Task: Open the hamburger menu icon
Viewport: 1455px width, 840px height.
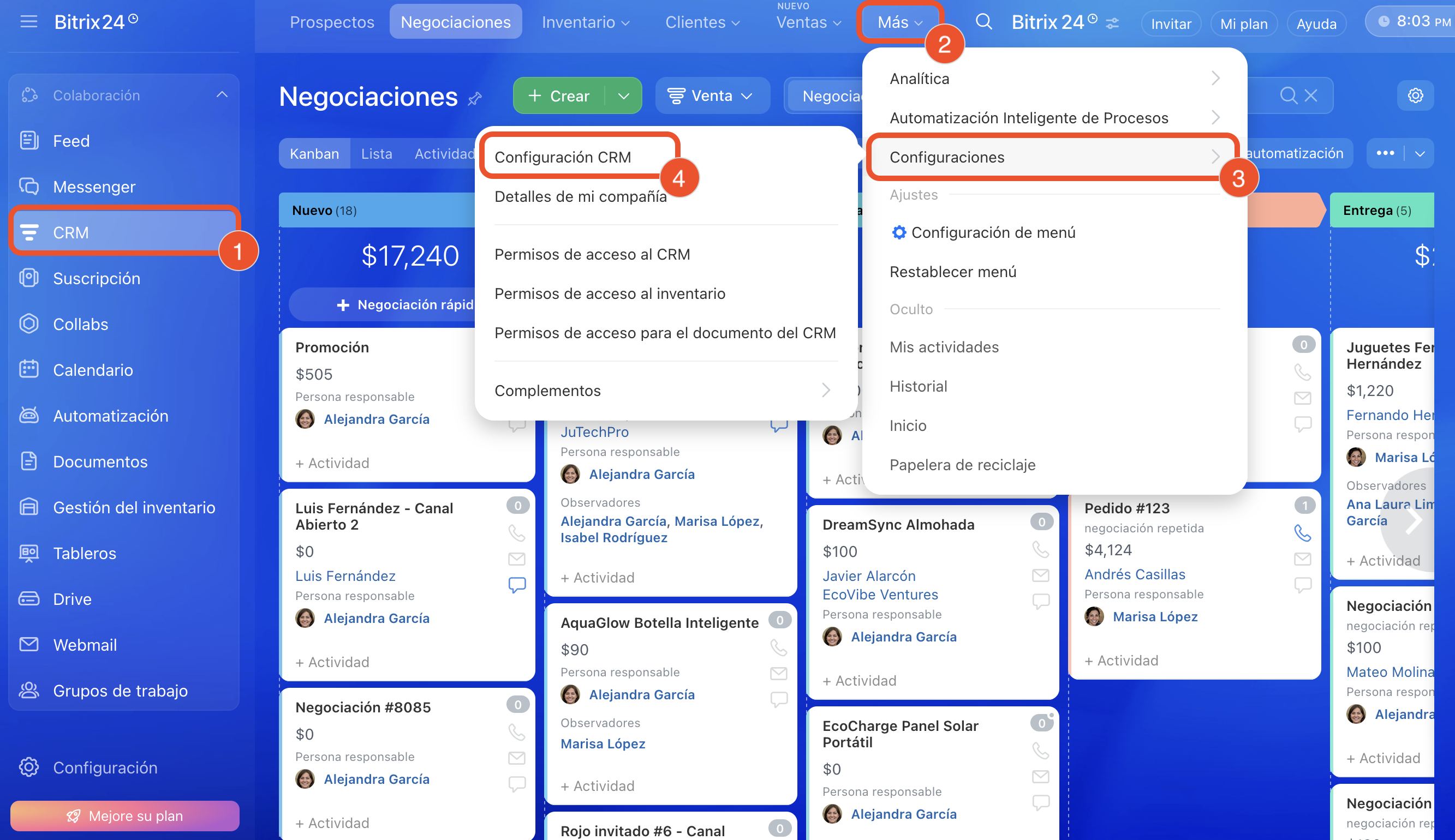Action: tap(28, 22)
